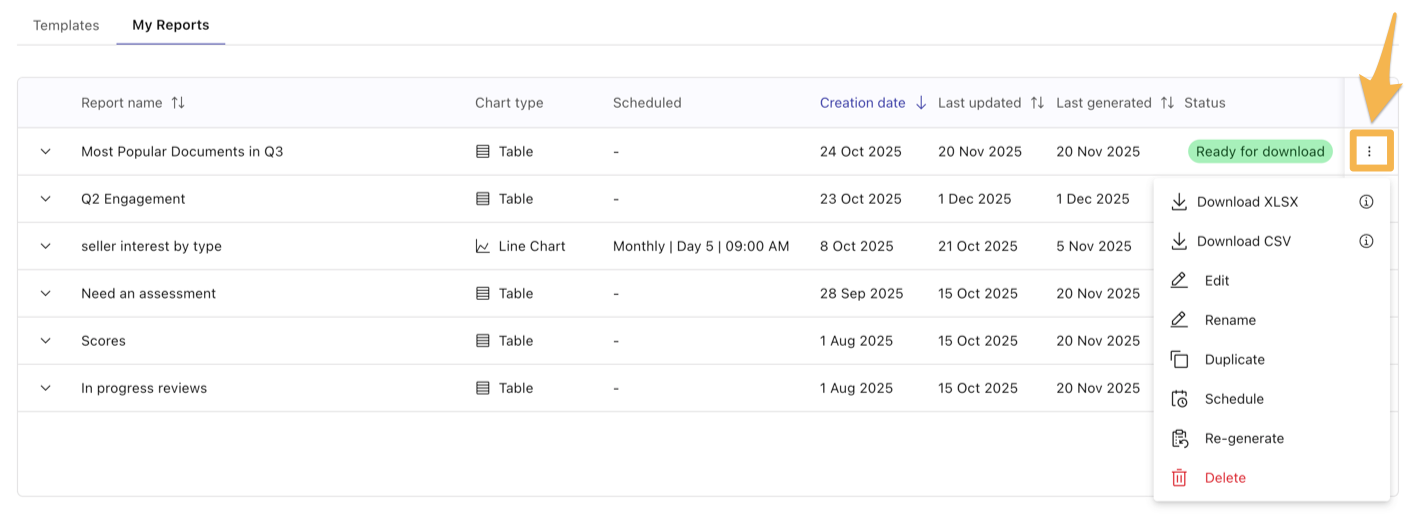This screenshot has width=1410, height=515.
Task: Click the Last updated sort arrows
Action: click(x=1037, y=103)
